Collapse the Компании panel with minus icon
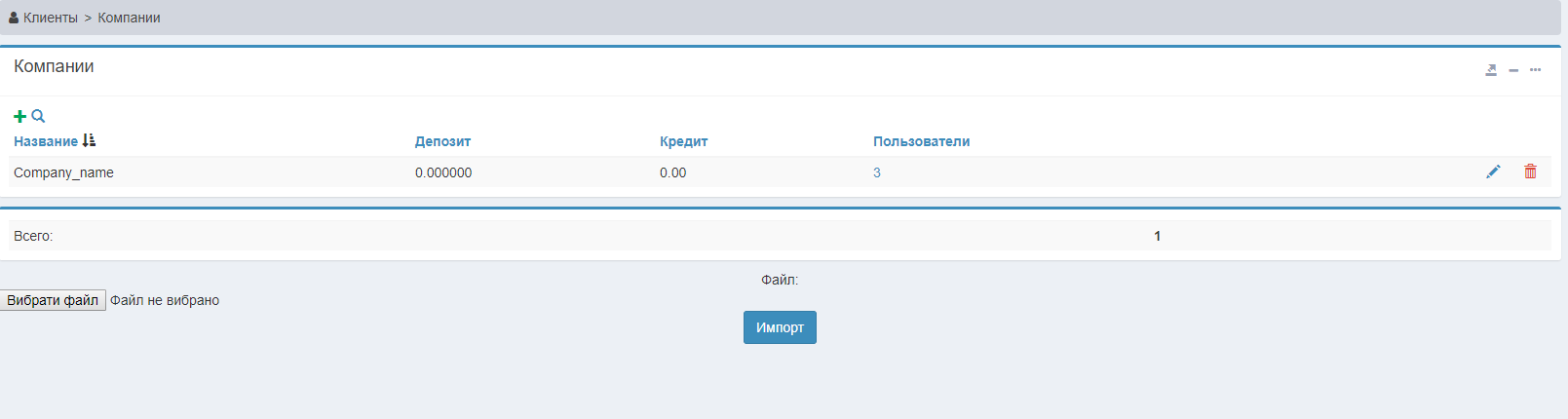Image resolution: width=1568 pixels, height=419 pixels. (x=1513, y=70)
